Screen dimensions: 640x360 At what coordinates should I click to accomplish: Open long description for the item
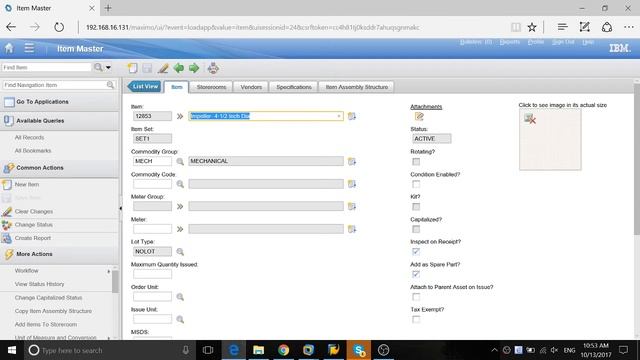click(351, 116)
